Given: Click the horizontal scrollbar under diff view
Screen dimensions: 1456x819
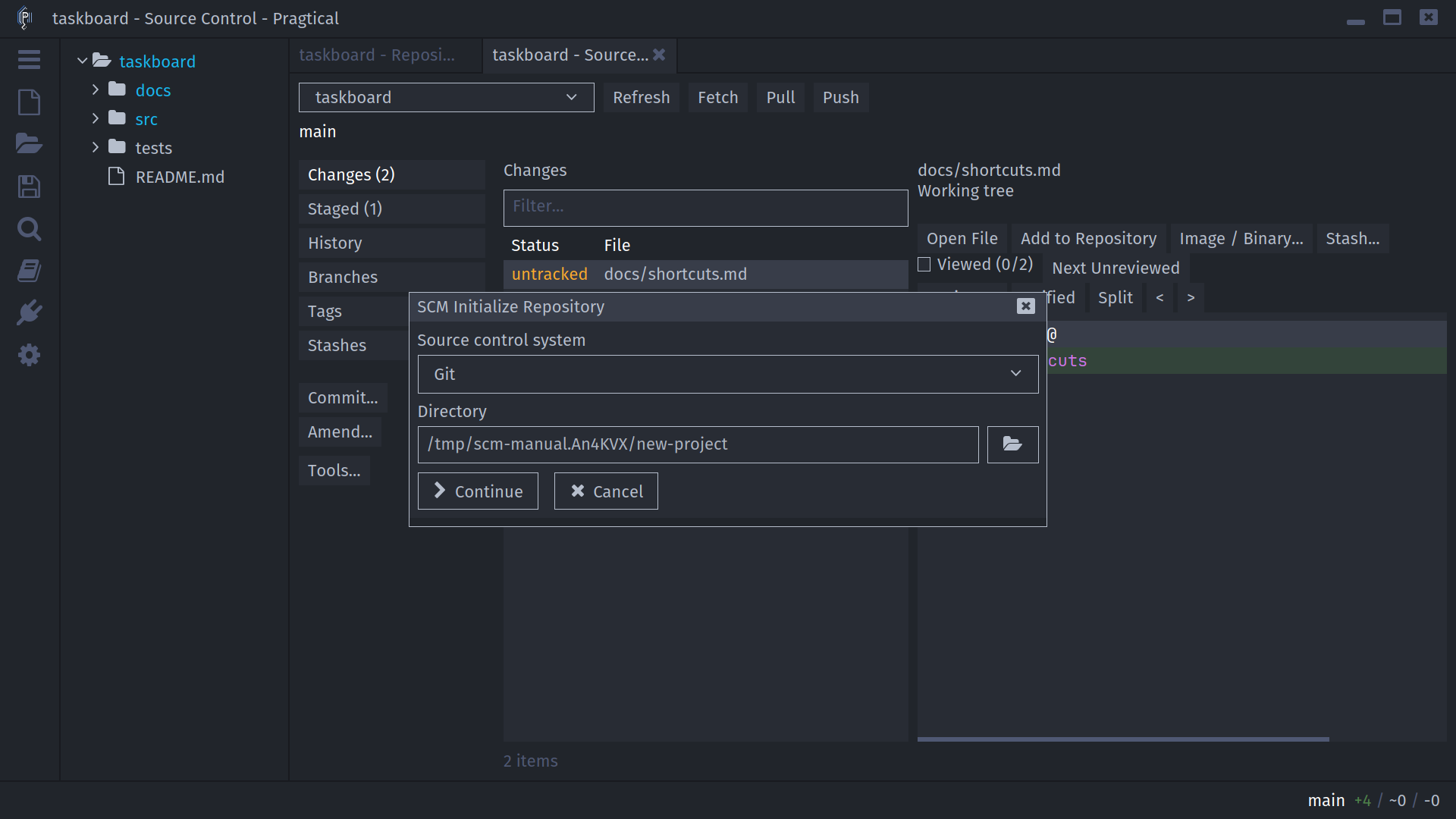Looking at the screenshot, I should click(x=1123, y=739).
